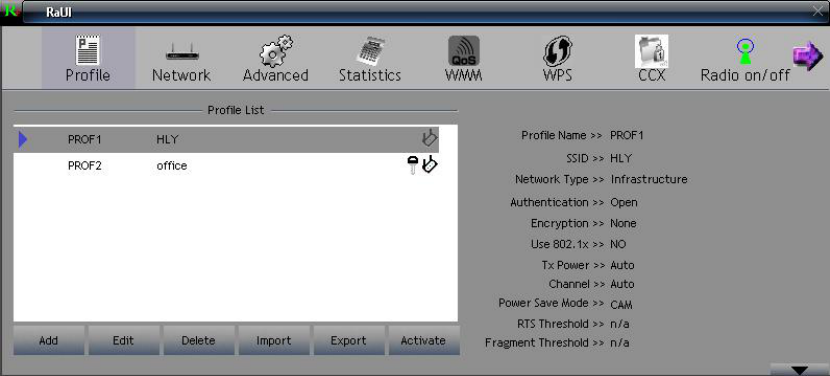Open the Network router icon
This screenshot has height=376, width=830.
(182, 53)
